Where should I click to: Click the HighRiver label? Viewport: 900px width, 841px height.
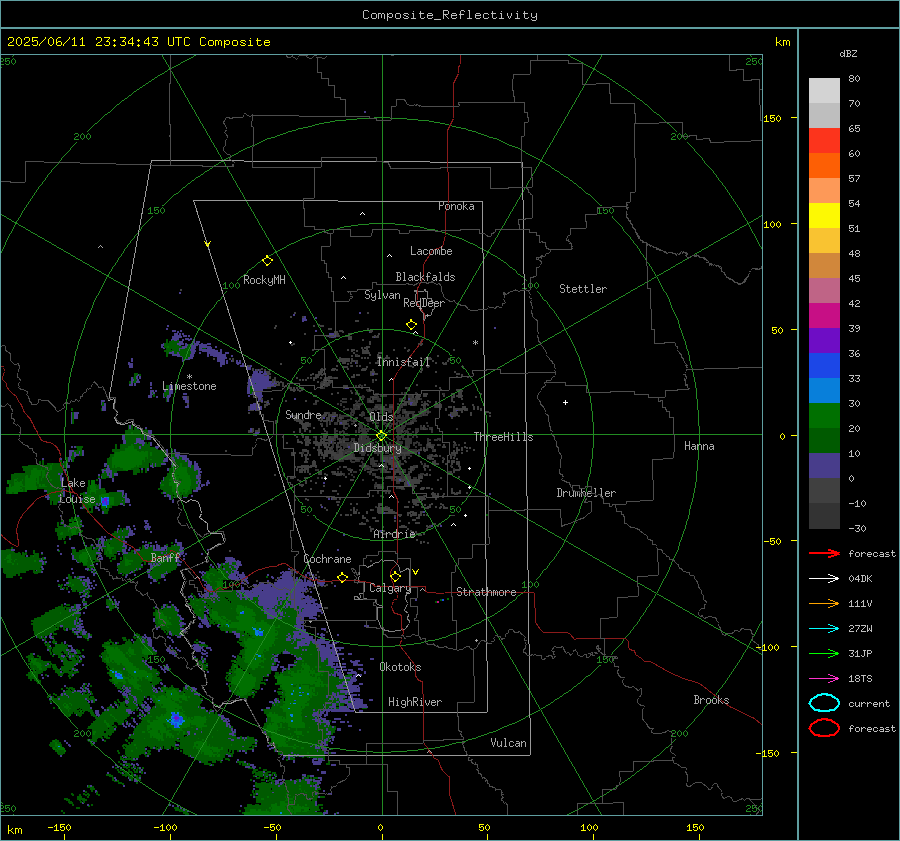pos(415,702)
